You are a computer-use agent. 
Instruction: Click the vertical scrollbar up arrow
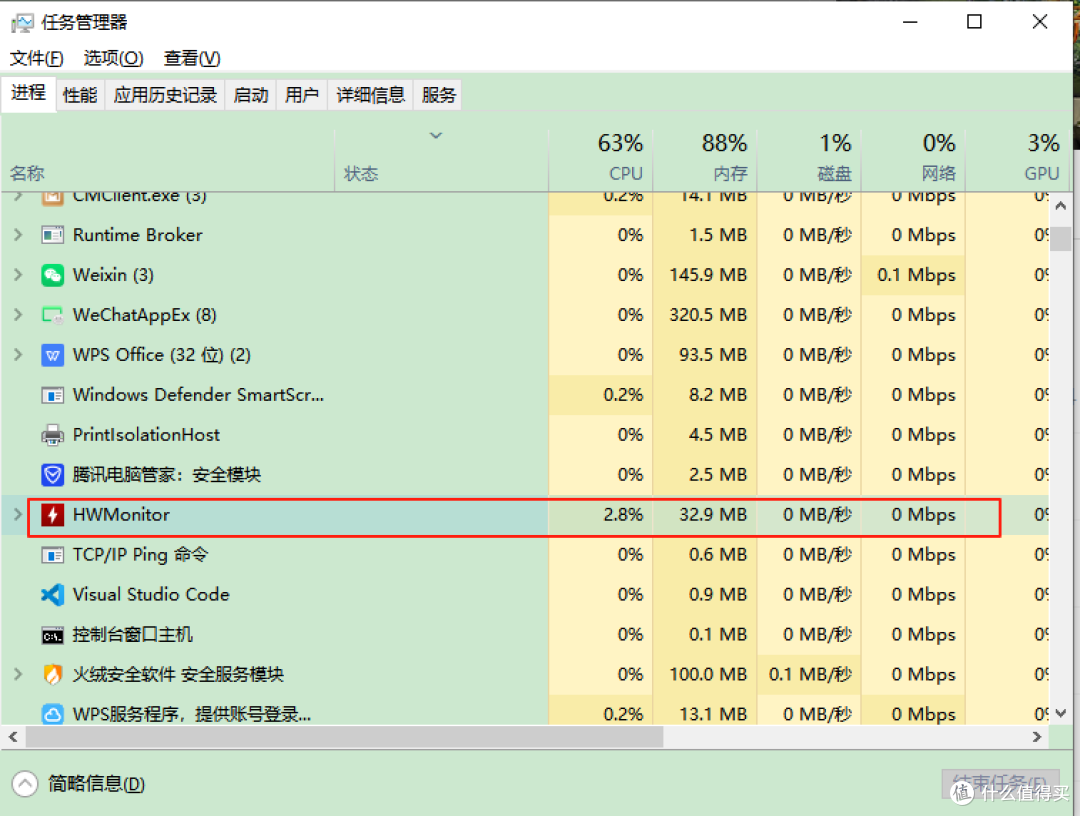point(1061,206)
